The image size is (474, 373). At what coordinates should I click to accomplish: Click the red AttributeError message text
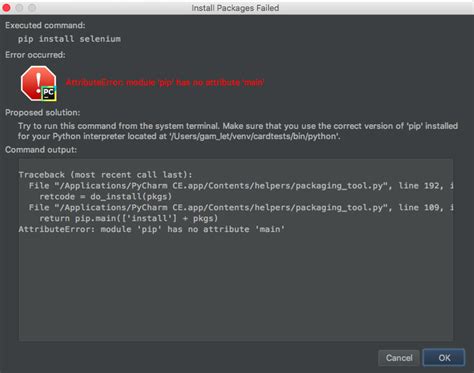[165, 82]
